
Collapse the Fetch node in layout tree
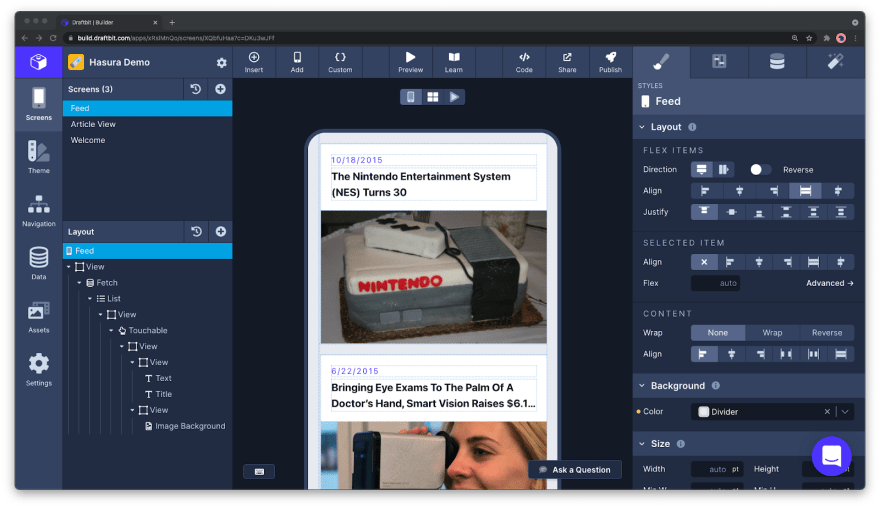(79, 283)
